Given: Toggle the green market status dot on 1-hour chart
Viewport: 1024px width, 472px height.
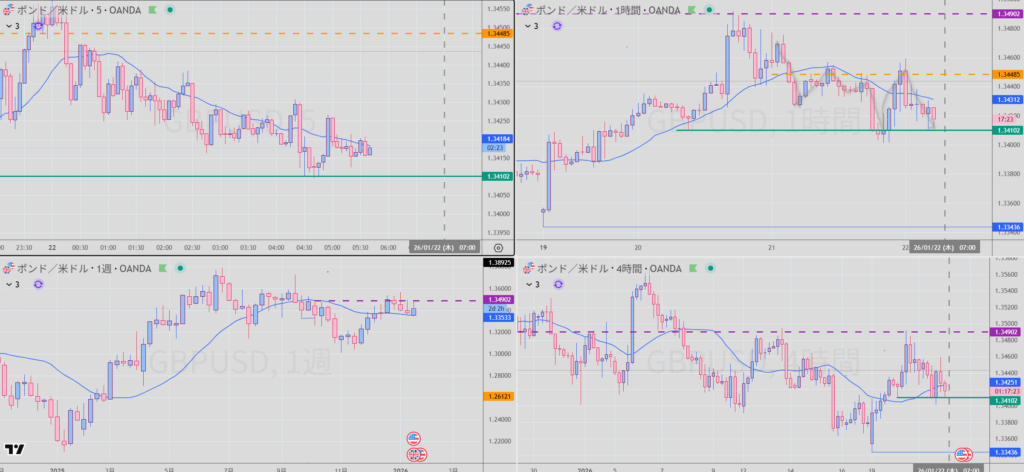Looking at the screenshot, I should pos(708,10).
